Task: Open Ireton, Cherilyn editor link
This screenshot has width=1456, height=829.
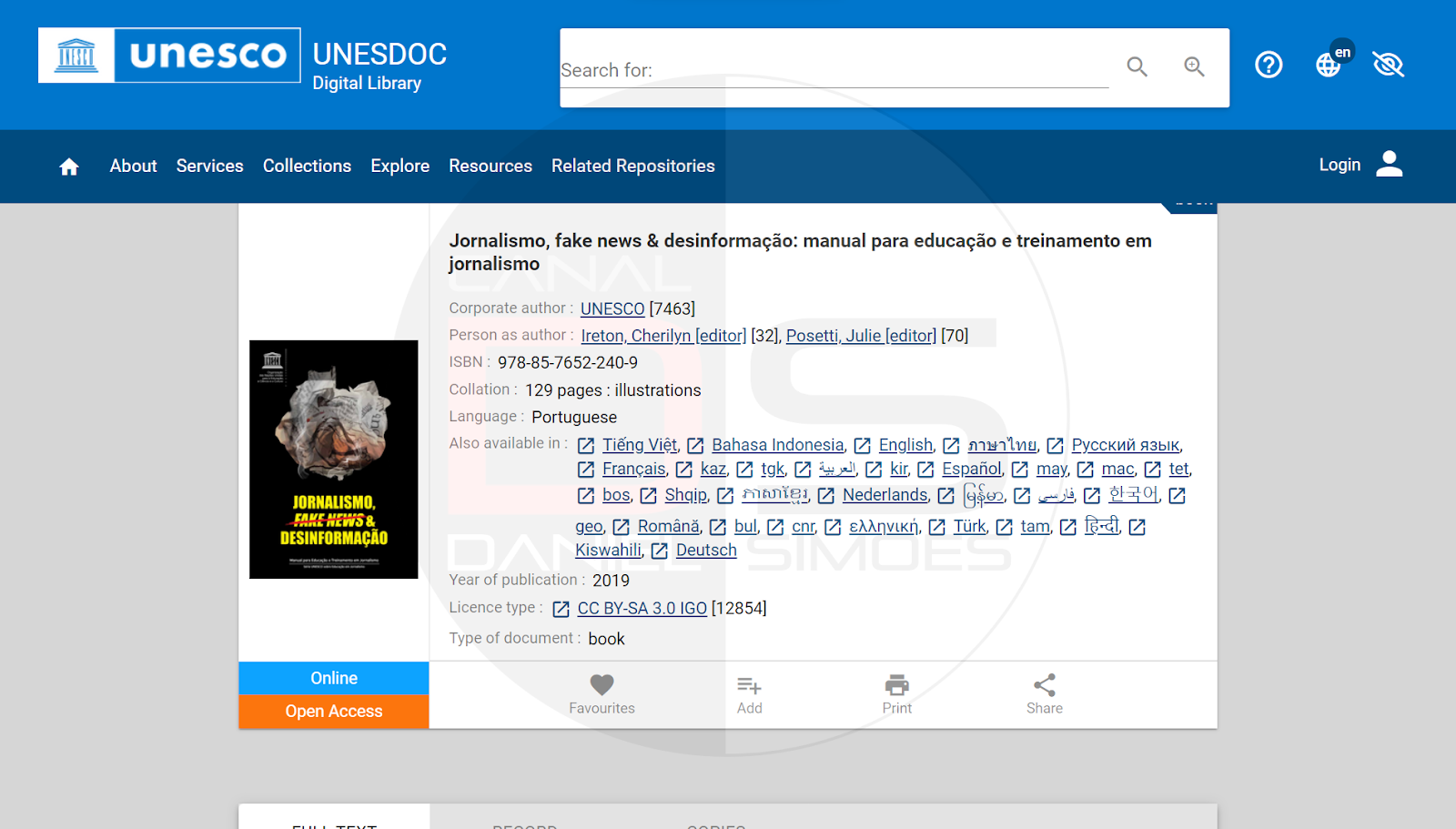Action: [x=663, y=336]
